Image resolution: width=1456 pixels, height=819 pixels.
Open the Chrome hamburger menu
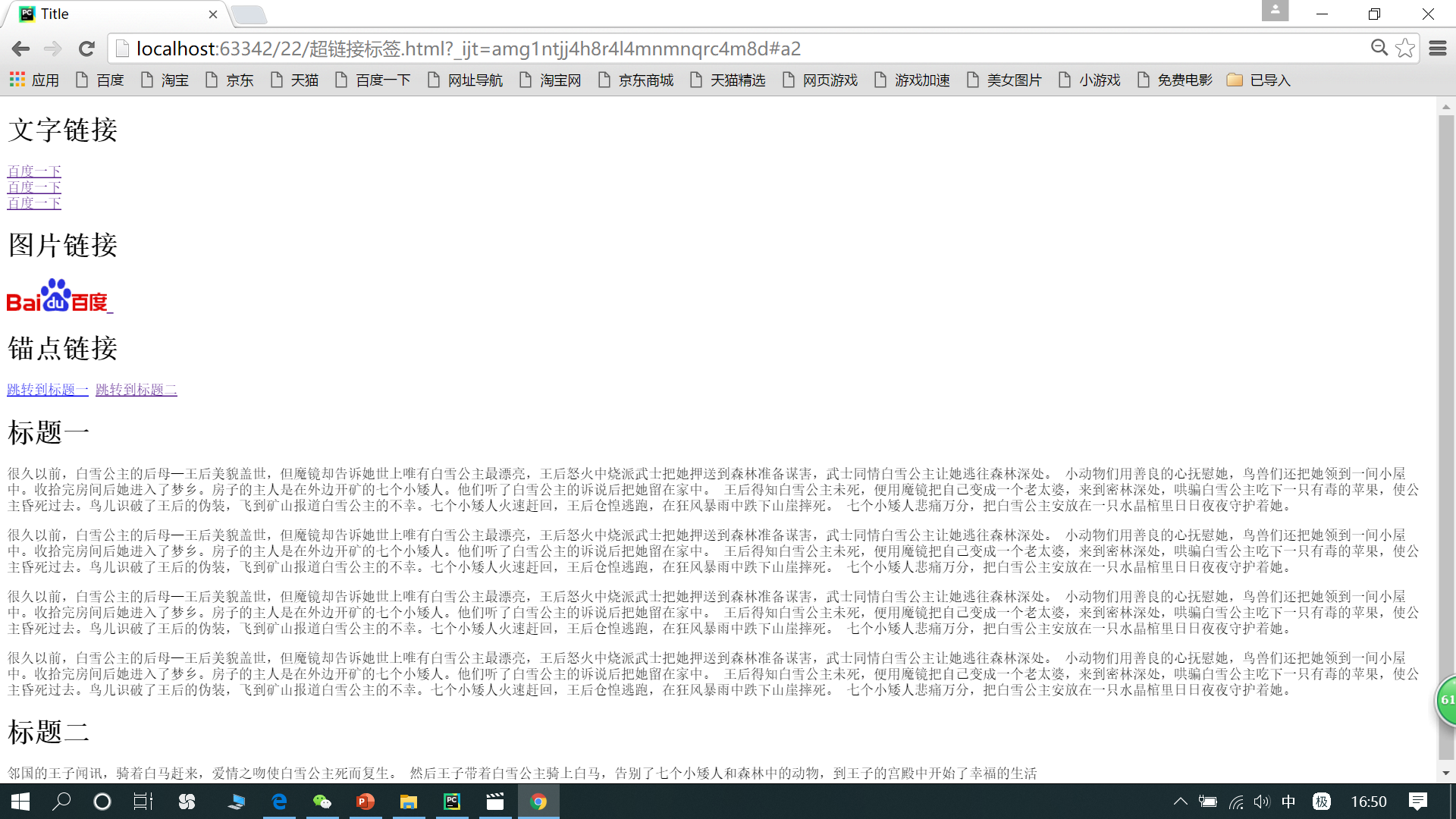pos(1437,49)
